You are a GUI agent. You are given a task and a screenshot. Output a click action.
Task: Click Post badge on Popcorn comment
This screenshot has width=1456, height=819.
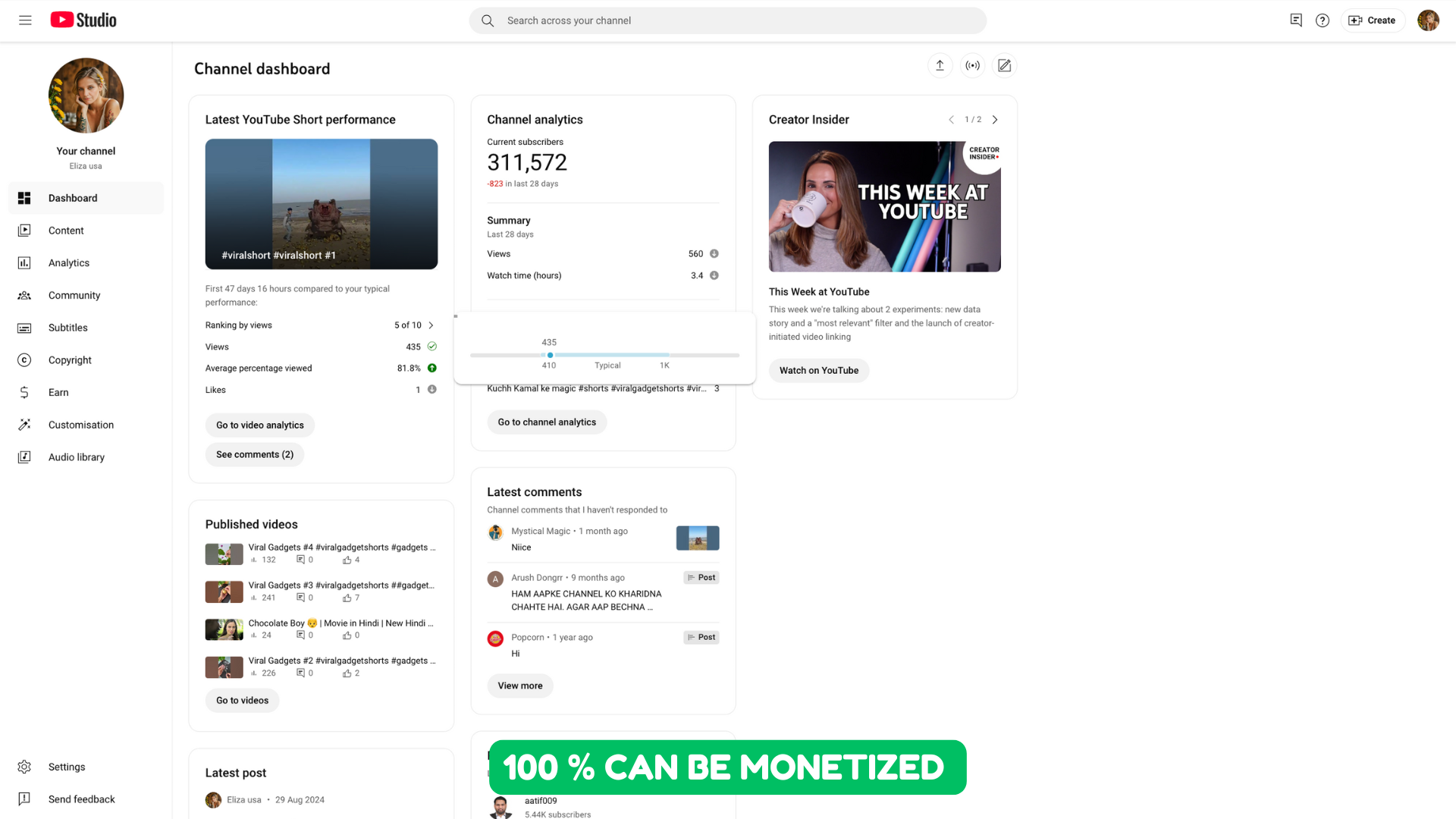[x=701, y=638]
